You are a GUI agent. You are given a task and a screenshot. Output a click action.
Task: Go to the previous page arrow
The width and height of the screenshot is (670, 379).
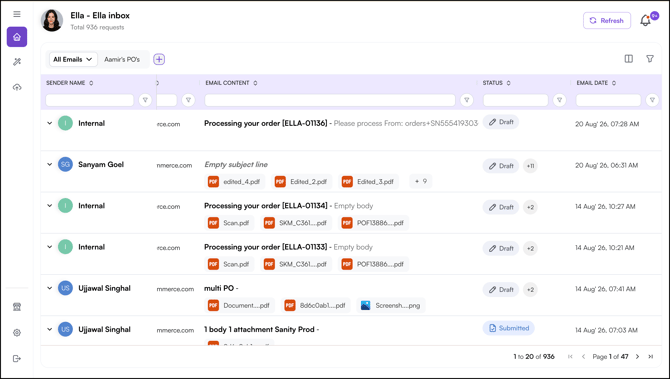[583, 356]
